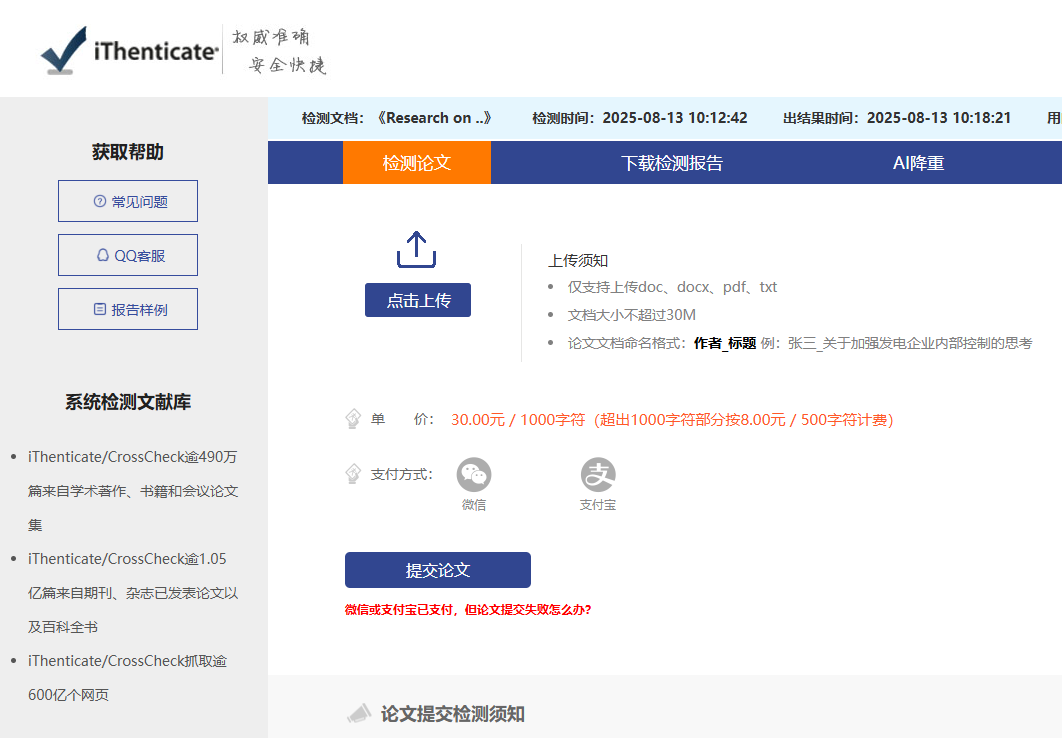Click the tag icon beside 支付方式
The width and height of the screenshot is (1062, 738).
click(353, 474)
